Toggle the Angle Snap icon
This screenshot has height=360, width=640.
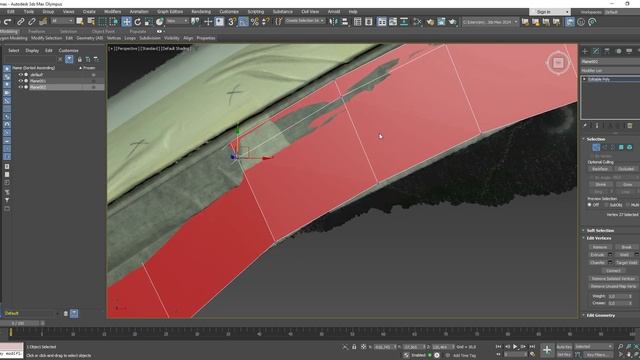pyautogui.click(x=243, y=22)
